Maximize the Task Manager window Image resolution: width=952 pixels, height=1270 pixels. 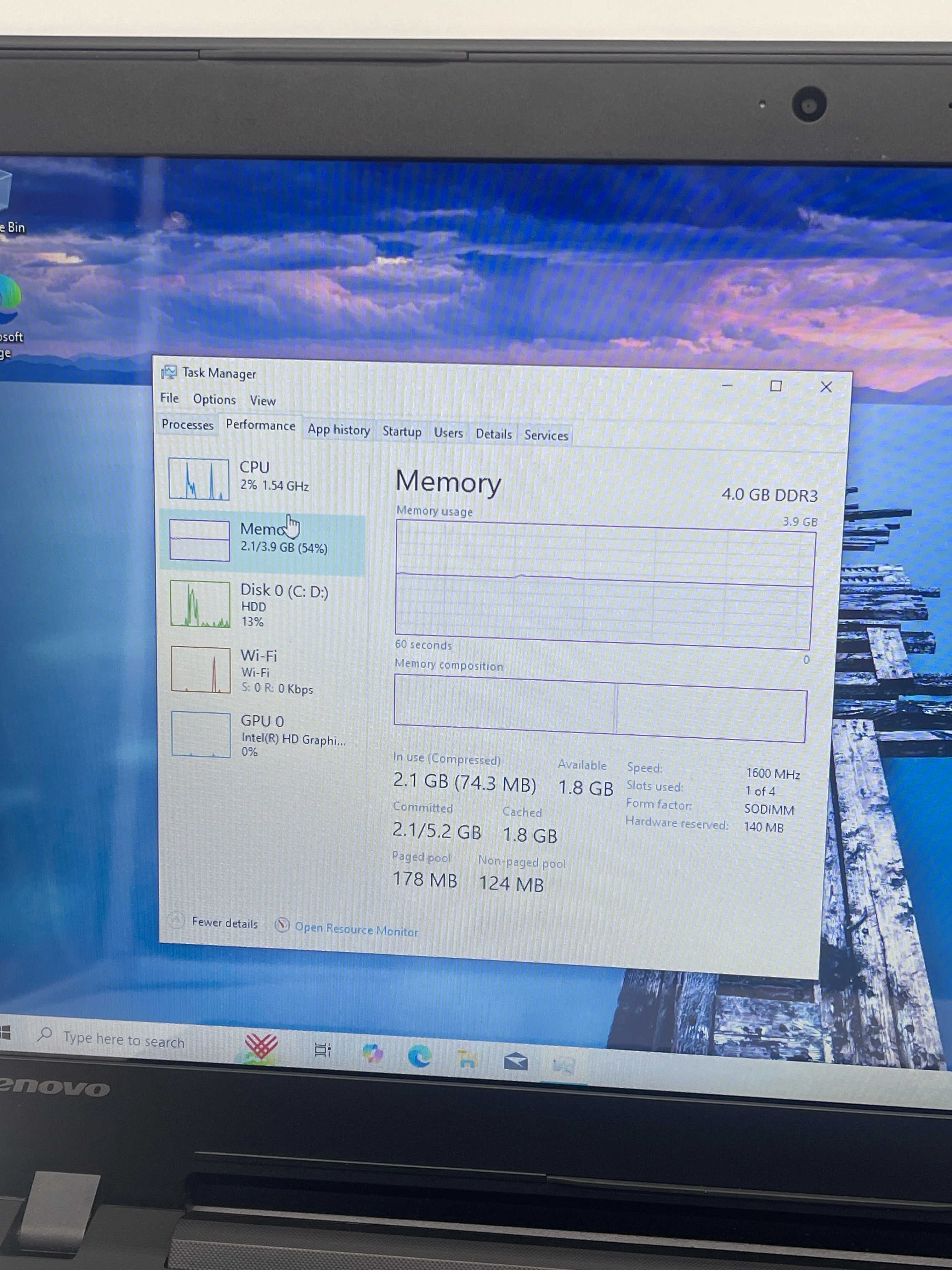coord(776,386)
